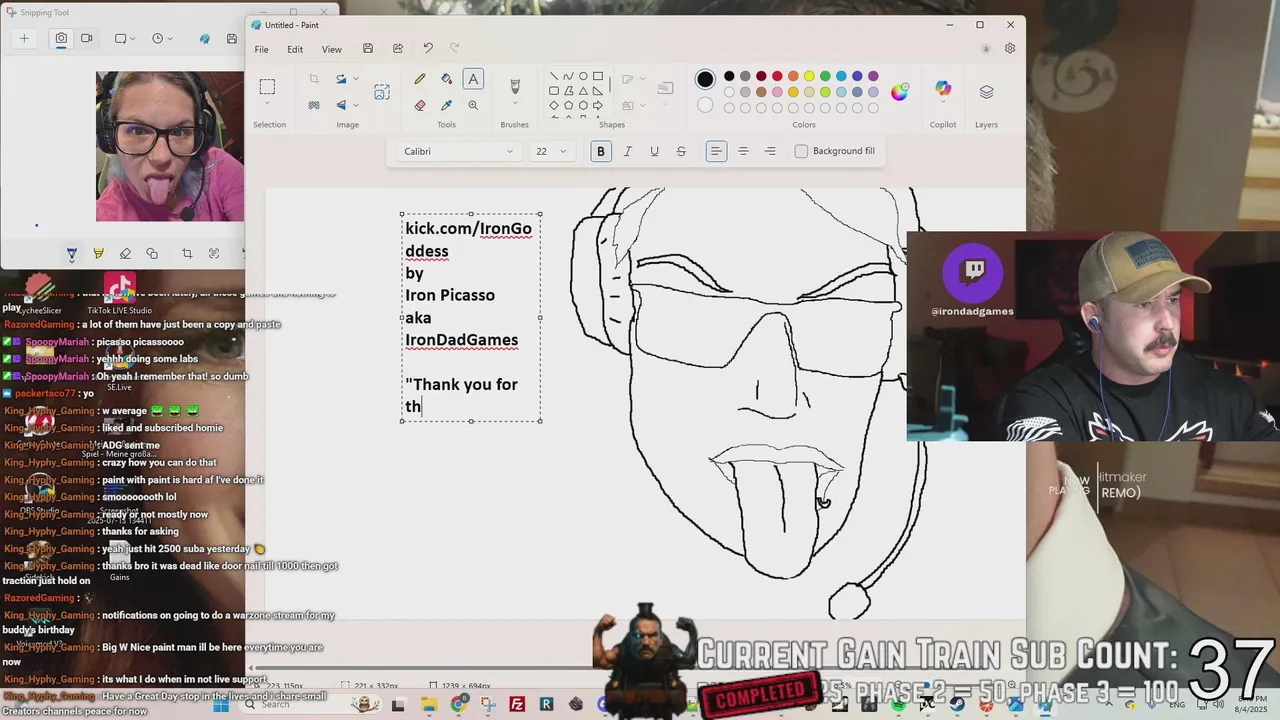Select the yellow color swatch
Image resolution: width=1280 pixels, height=720 pixels.
coord(809,76)
